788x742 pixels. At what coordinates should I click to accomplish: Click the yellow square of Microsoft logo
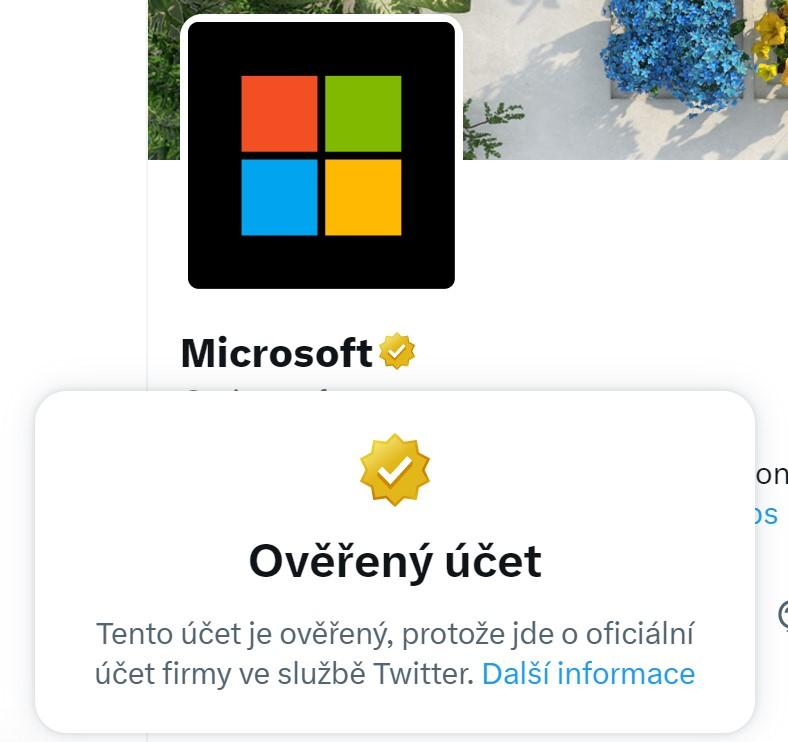pos(363,198)
